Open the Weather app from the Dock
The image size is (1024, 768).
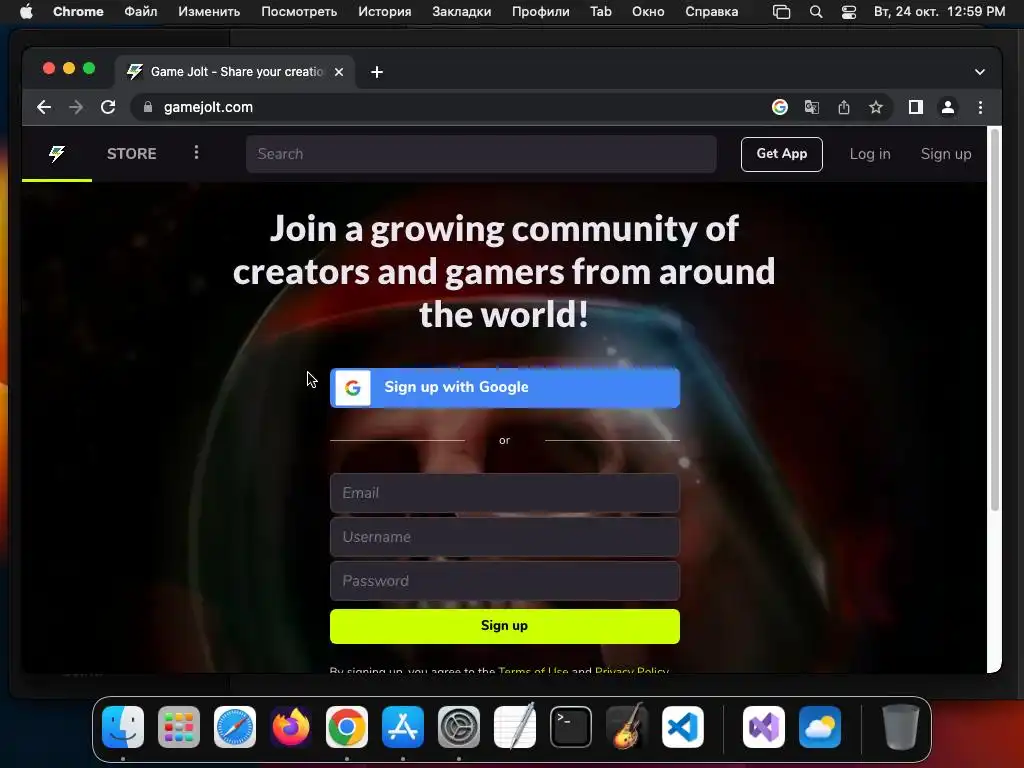pos(820,727)
